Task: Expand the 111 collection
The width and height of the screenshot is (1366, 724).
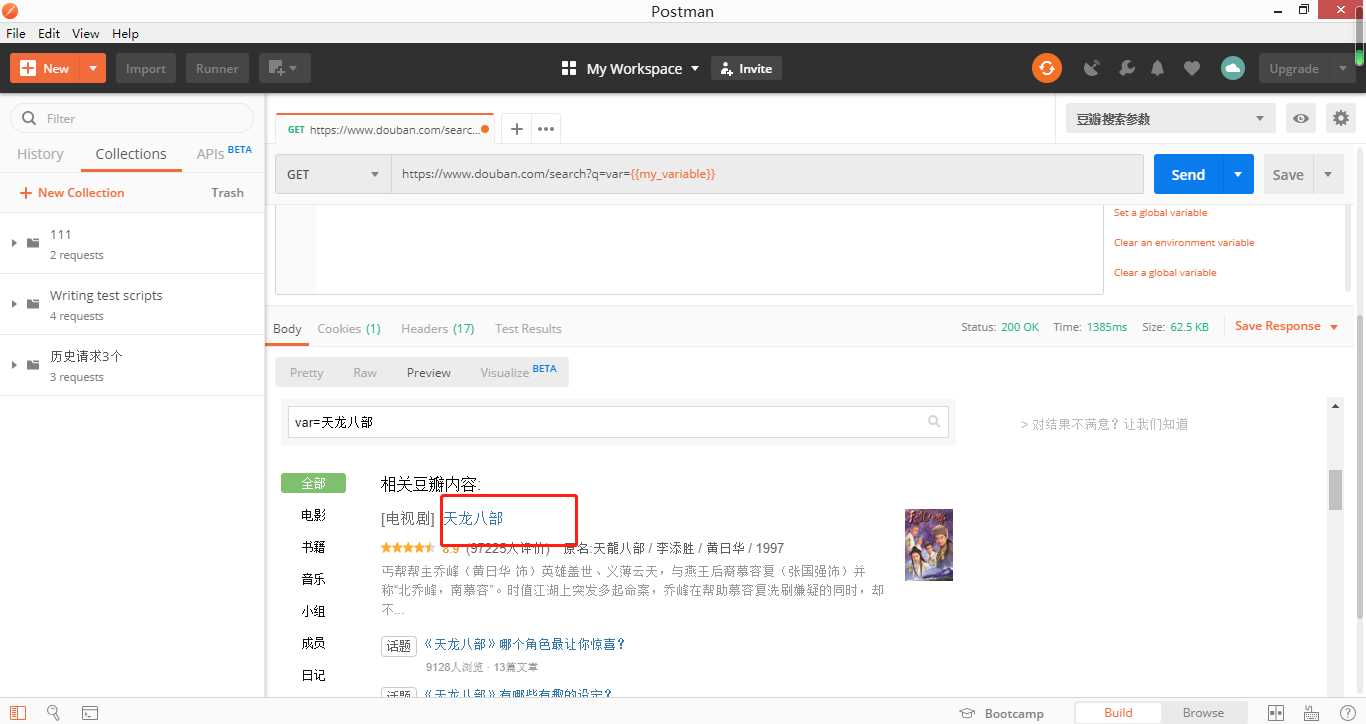Action: pos(14,243)
